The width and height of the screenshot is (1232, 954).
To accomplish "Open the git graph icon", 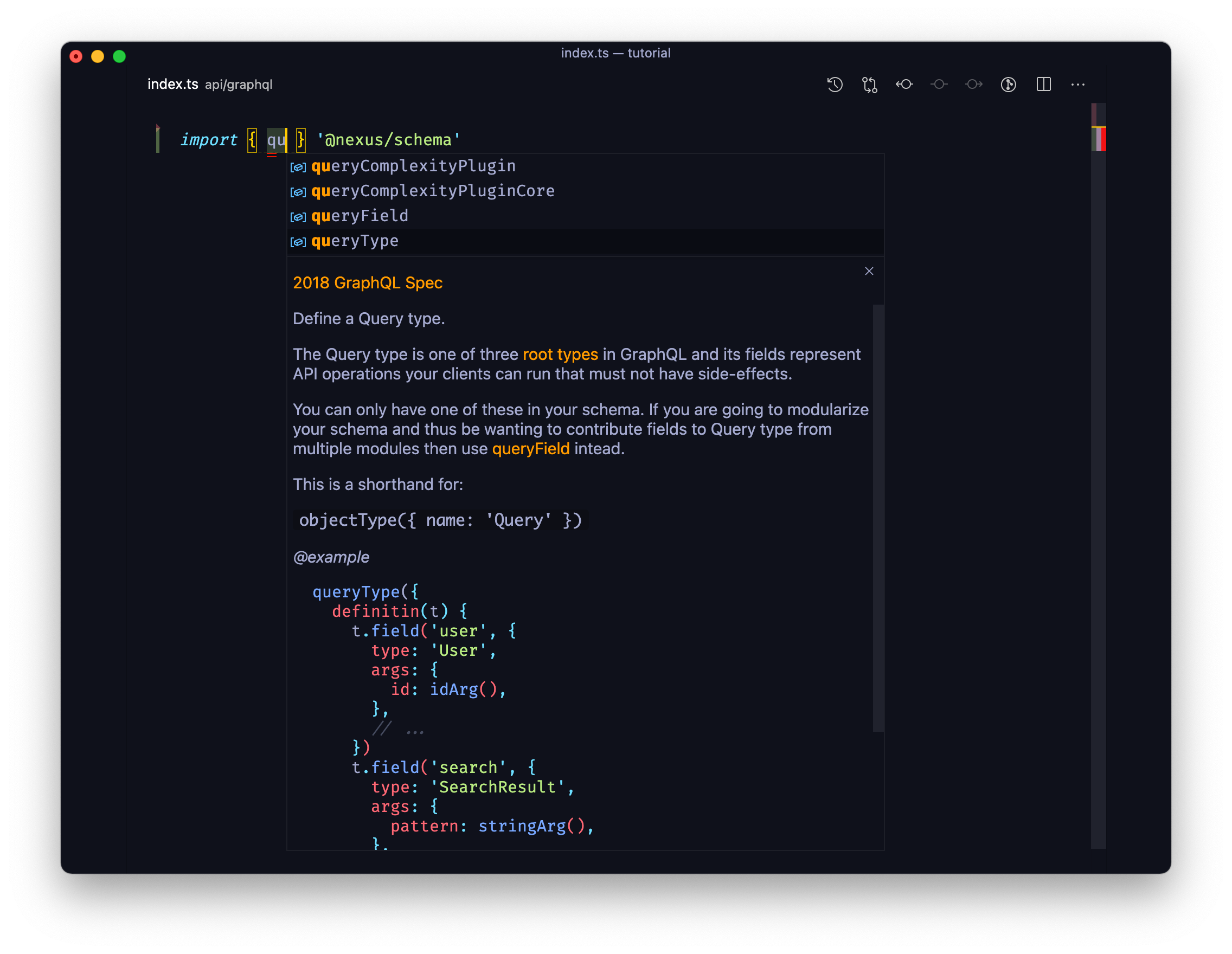I will coord(1009,85).
